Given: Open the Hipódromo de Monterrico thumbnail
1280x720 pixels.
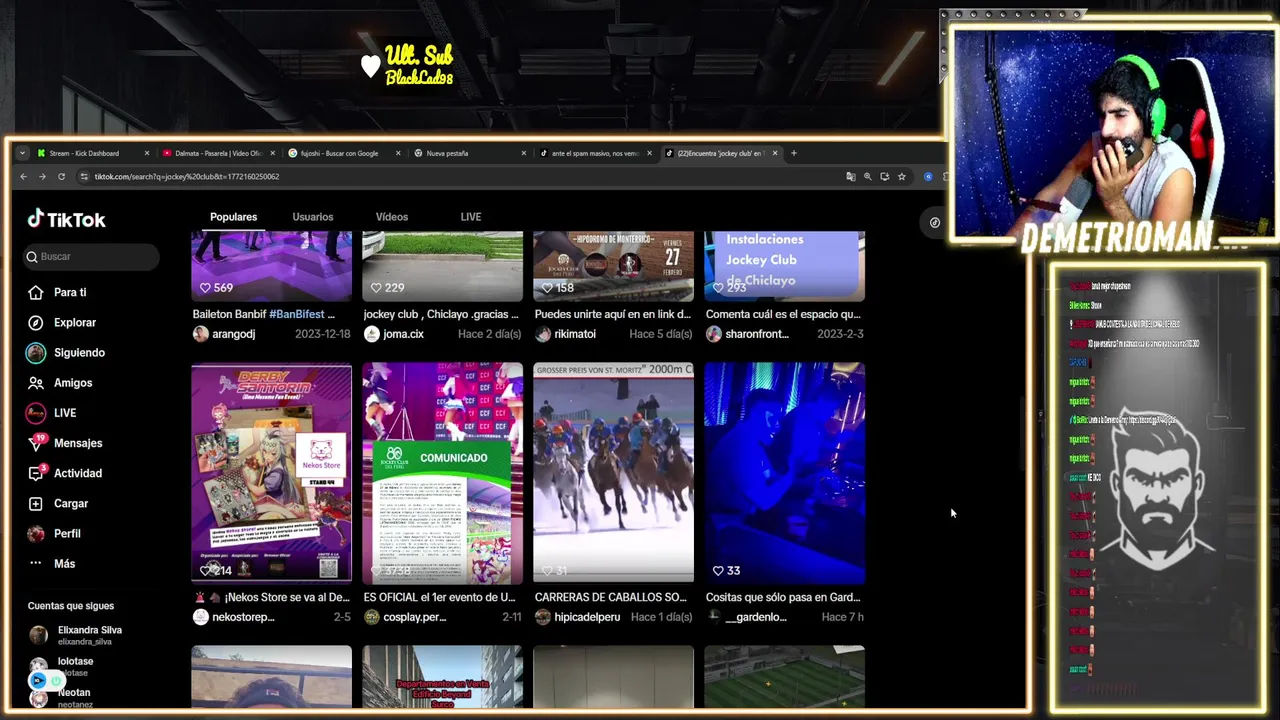Looking at the screenshot, I should (x=614, y=266).
